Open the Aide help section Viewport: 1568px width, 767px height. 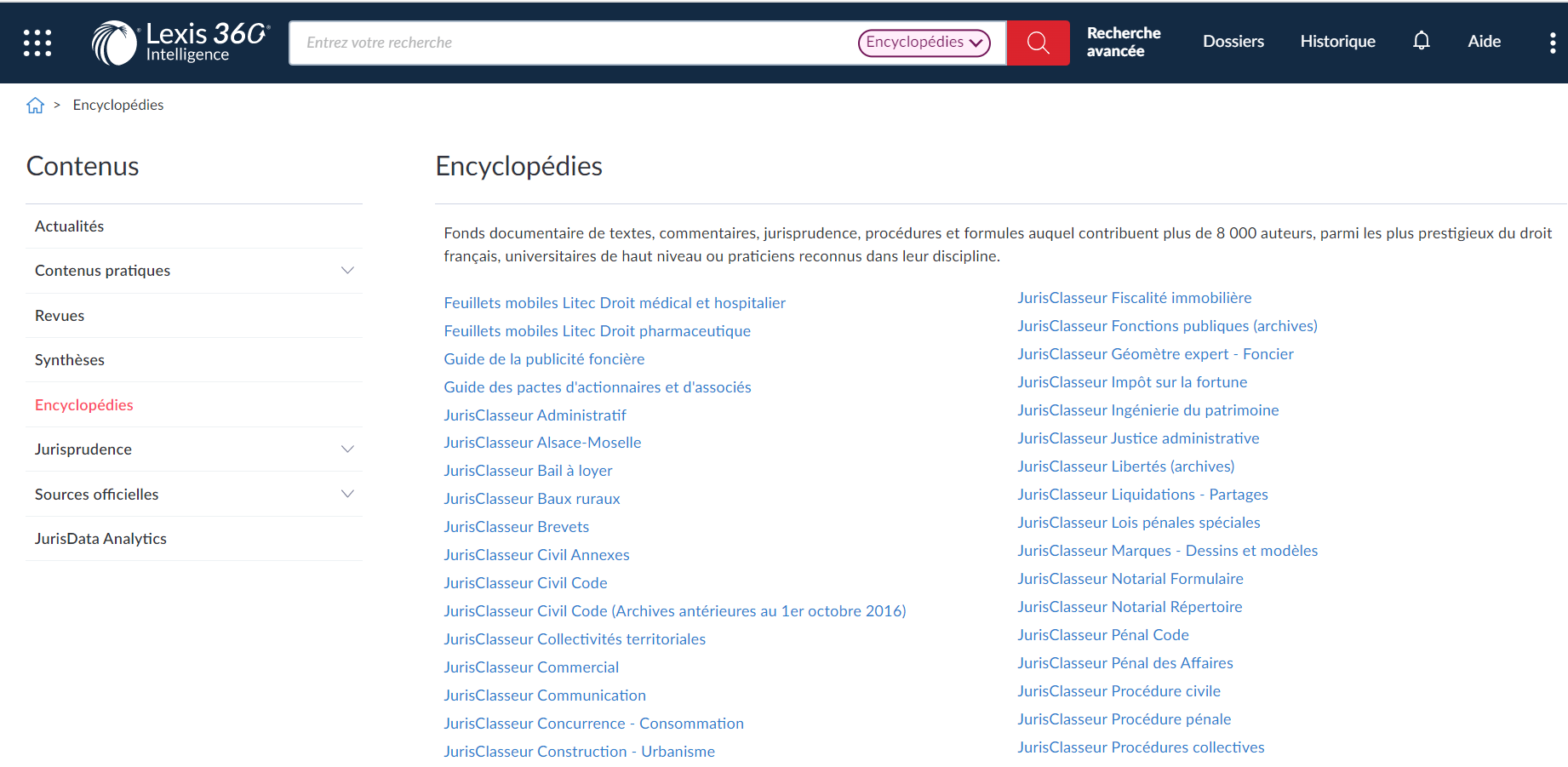[1484, 40]
